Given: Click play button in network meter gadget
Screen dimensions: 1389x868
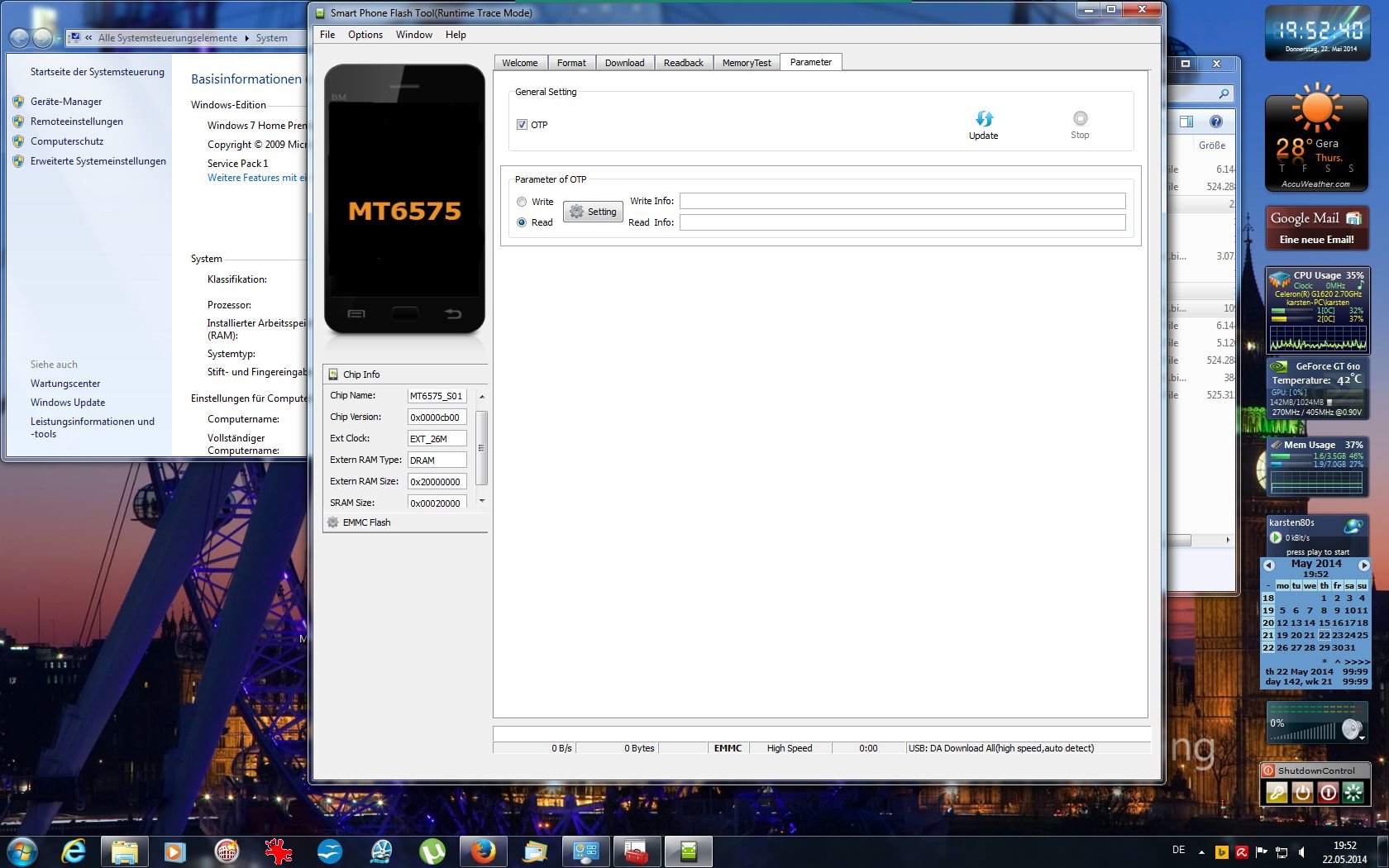Looking at the screenshot, I should 1276,537.
